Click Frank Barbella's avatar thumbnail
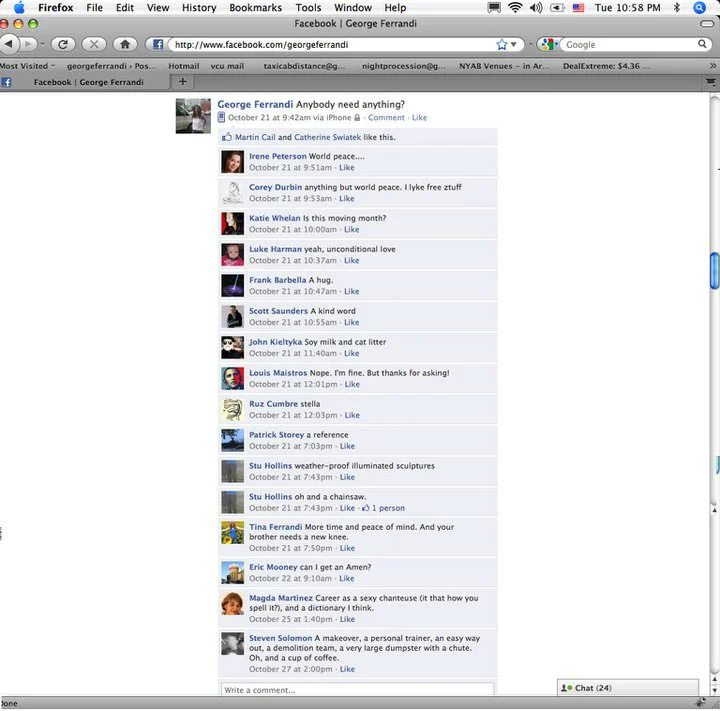 [233, 285]
